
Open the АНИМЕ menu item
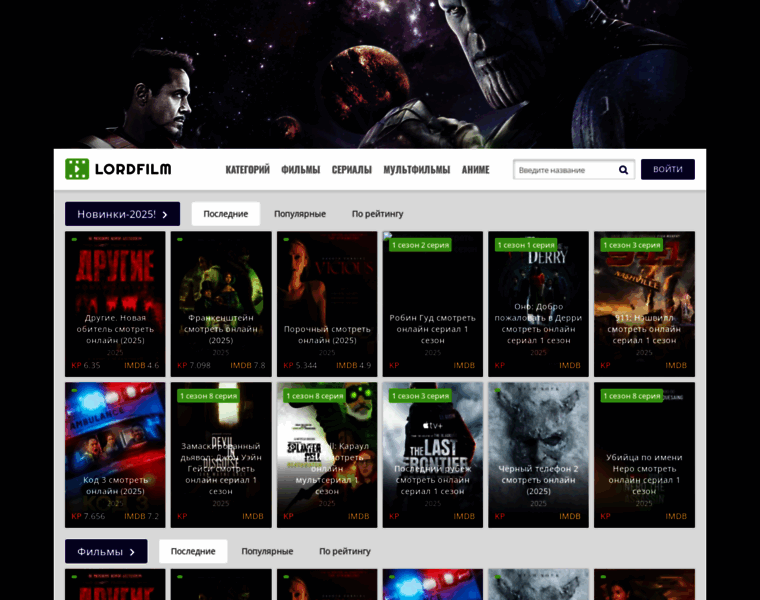(x=475, y=170)
